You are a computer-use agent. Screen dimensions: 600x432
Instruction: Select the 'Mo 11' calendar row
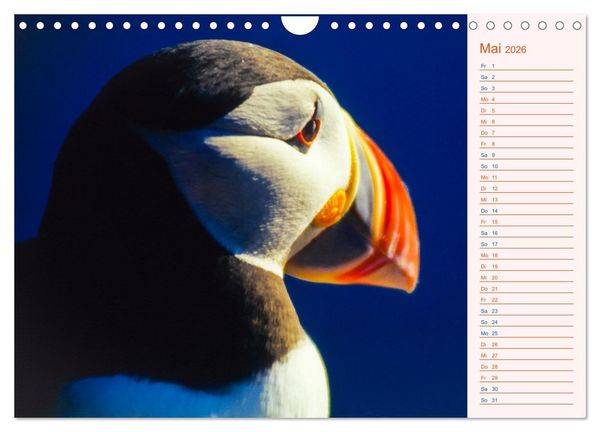point(527,177)
